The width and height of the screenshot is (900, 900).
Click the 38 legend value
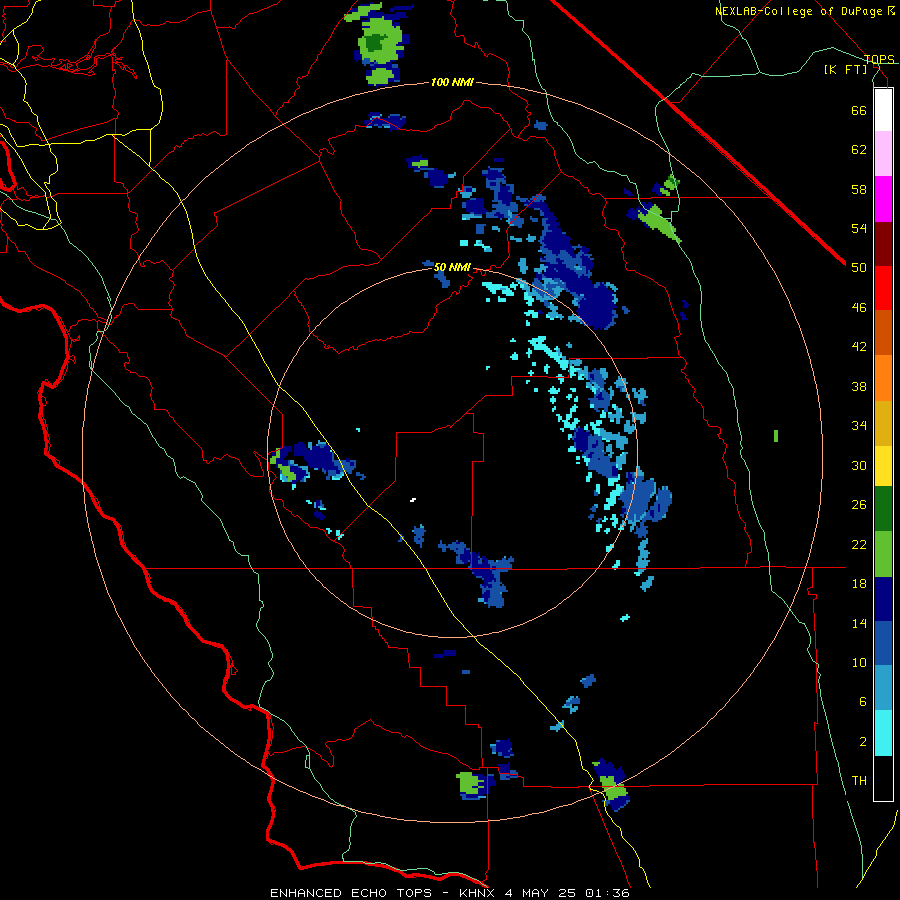click(x=859, y=386)
